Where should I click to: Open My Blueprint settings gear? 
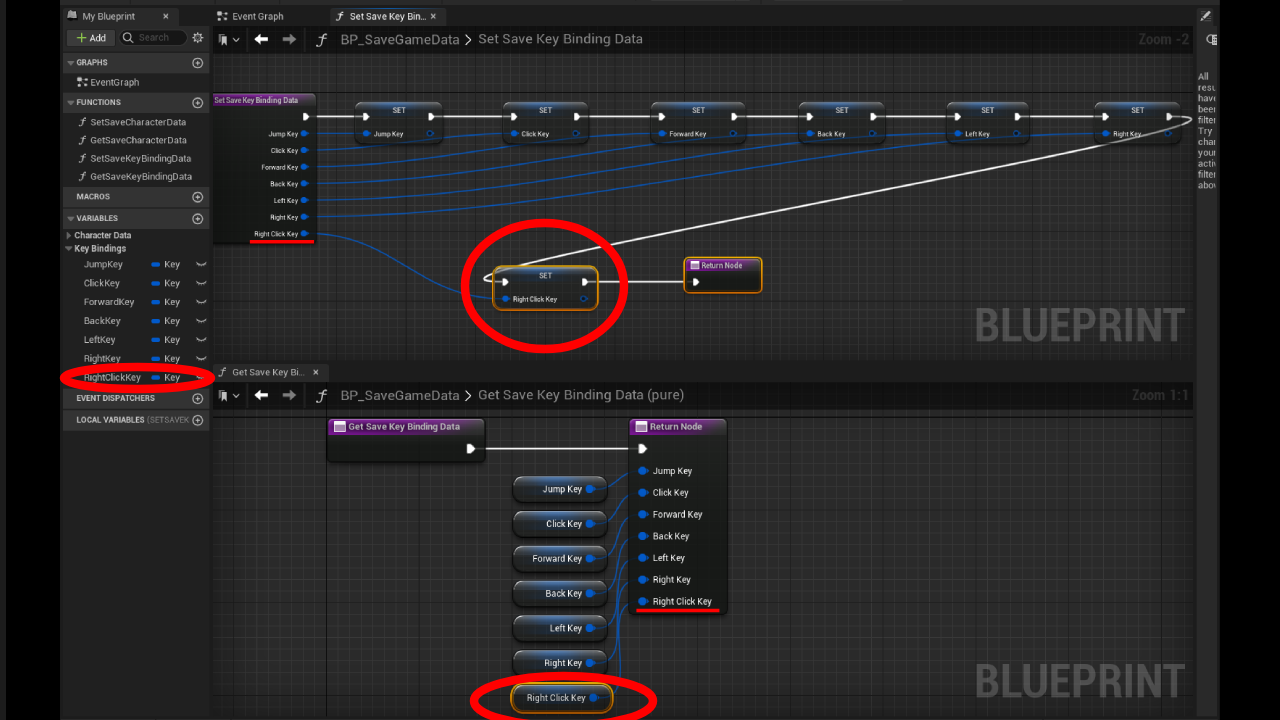198,38
